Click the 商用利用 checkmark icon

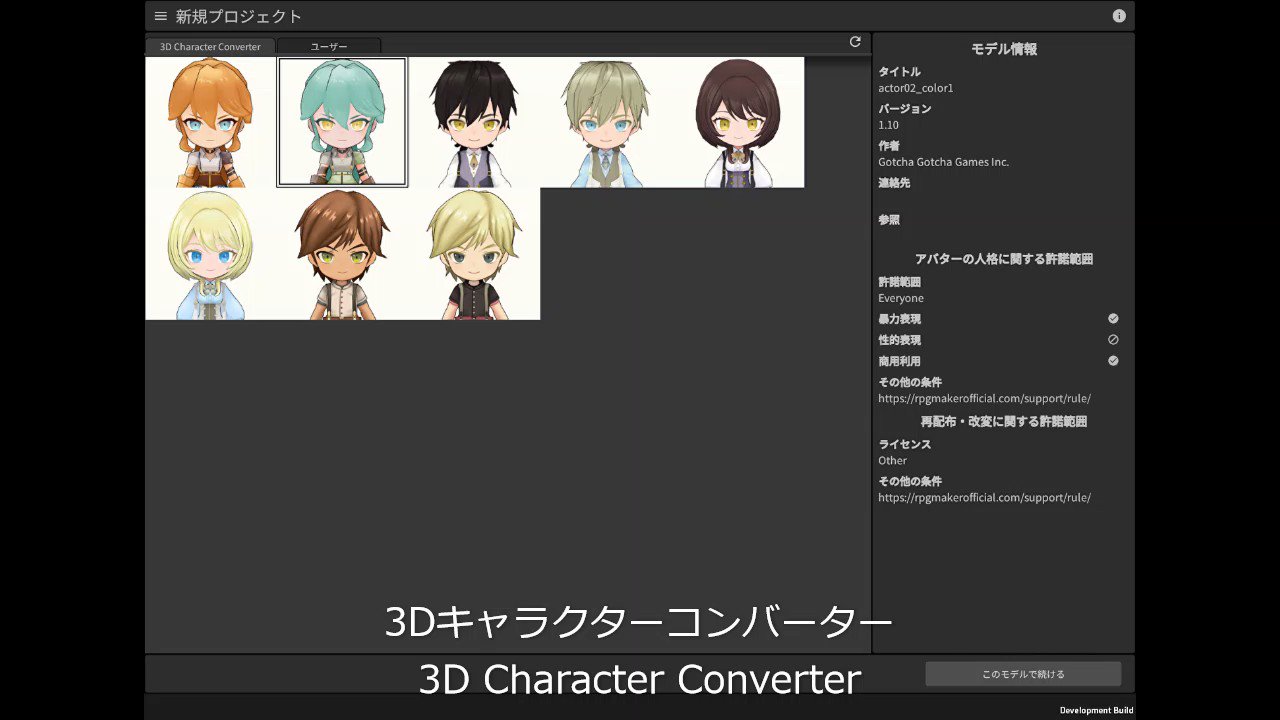pos(1113,361)
